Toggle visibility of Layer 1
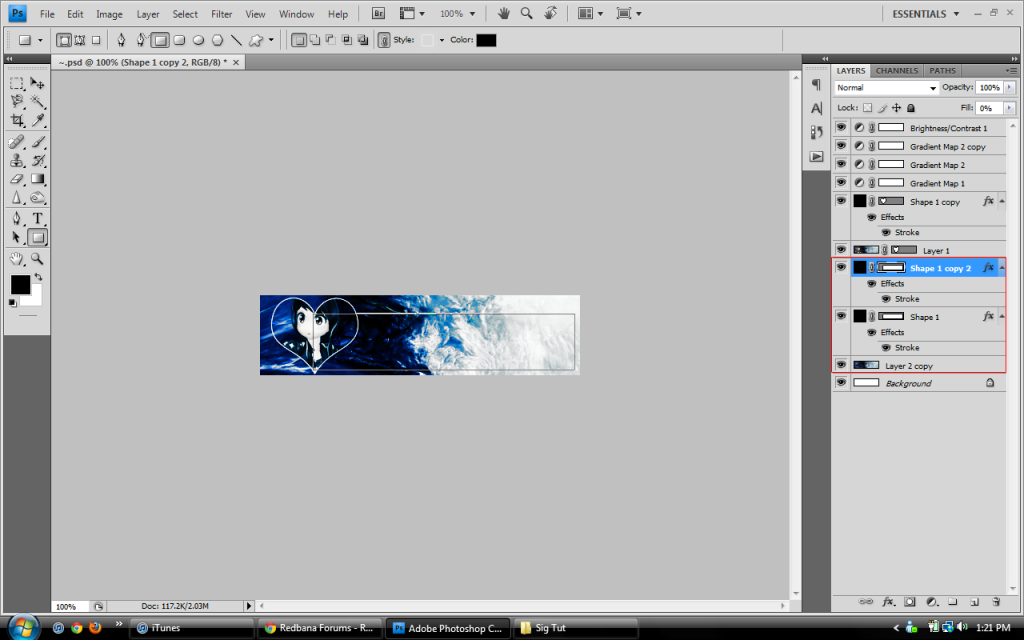Viewport: 1024px width, 640px height. coord(841,249)
